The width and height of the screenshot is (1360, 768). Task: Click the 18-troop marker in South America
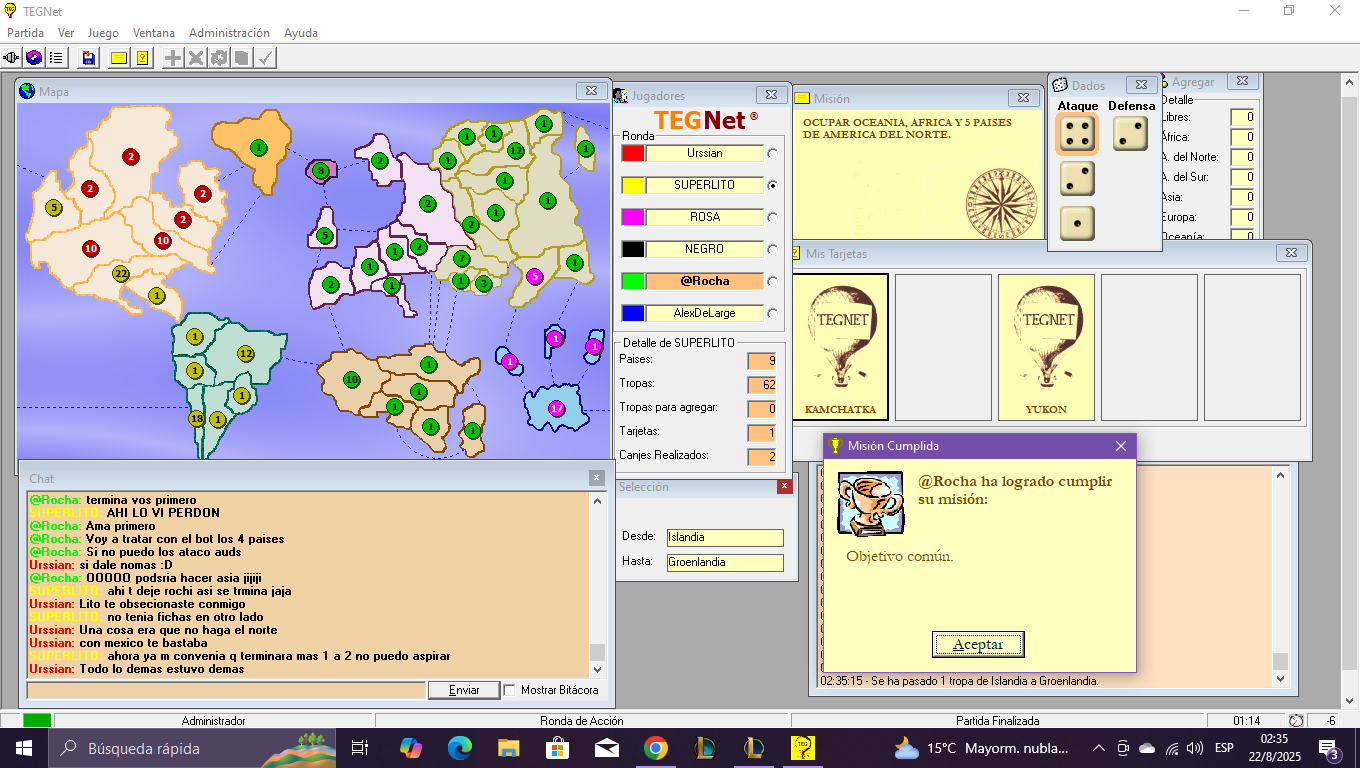click(197, 419)
